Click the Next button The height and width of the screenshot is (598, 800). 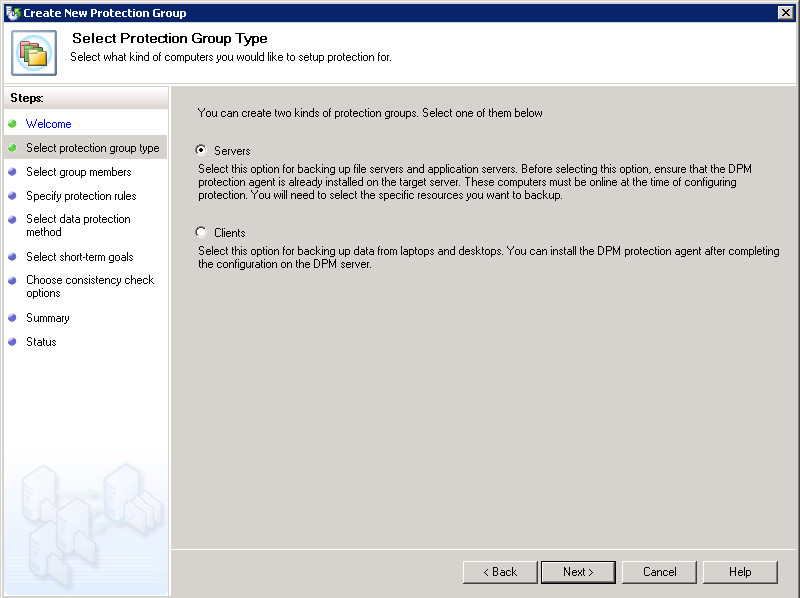(x=578, y=572)
